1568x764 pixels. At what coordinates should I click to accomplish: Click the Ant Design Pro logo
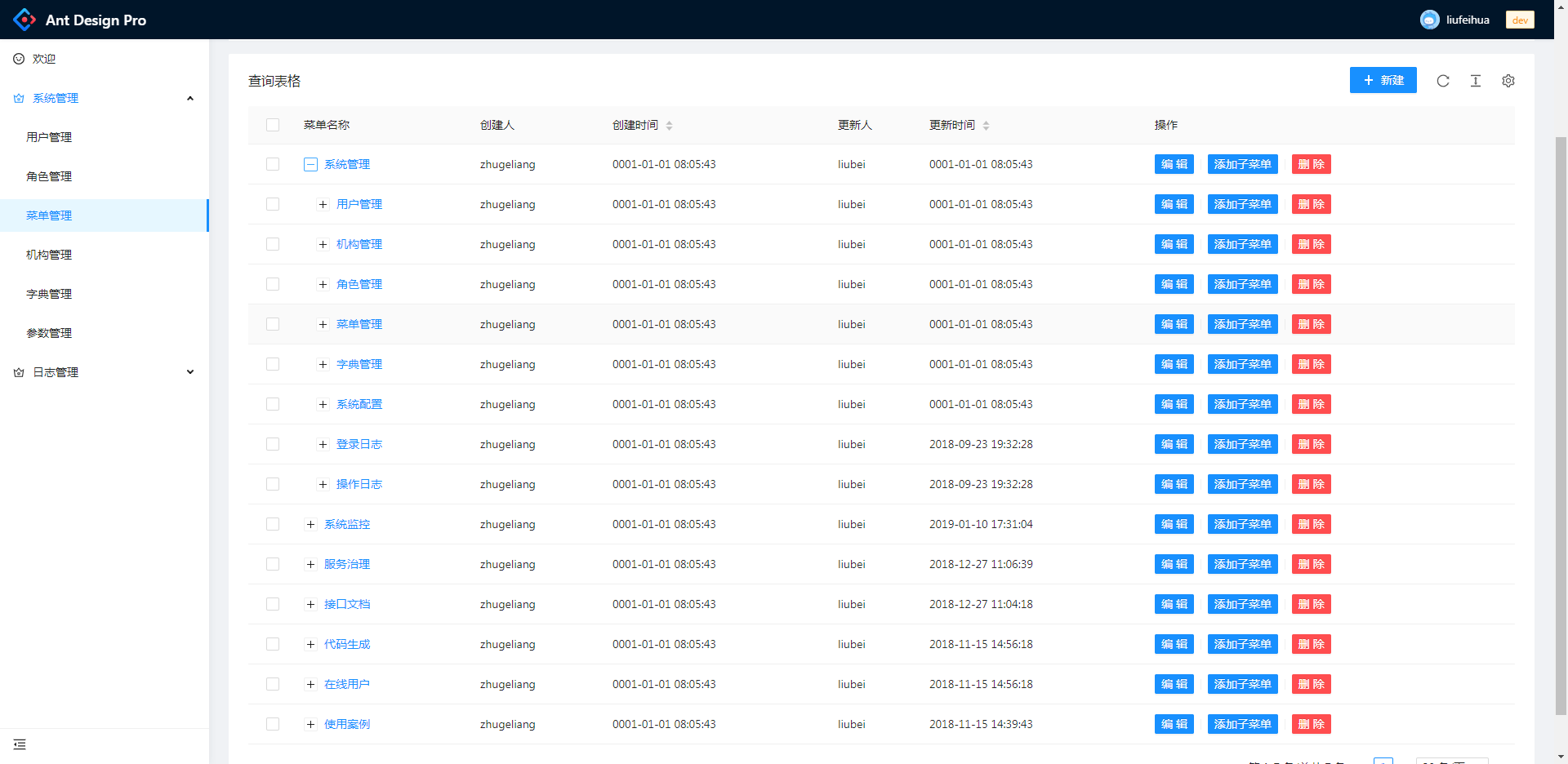pos(24,20)
